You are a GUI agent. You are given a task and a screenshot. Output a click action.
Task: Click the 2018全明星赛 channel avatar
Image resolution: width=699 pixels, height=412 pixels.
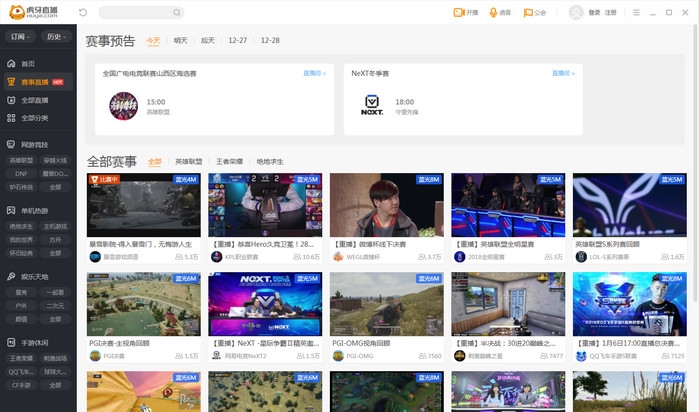click(x=460, y=257)
